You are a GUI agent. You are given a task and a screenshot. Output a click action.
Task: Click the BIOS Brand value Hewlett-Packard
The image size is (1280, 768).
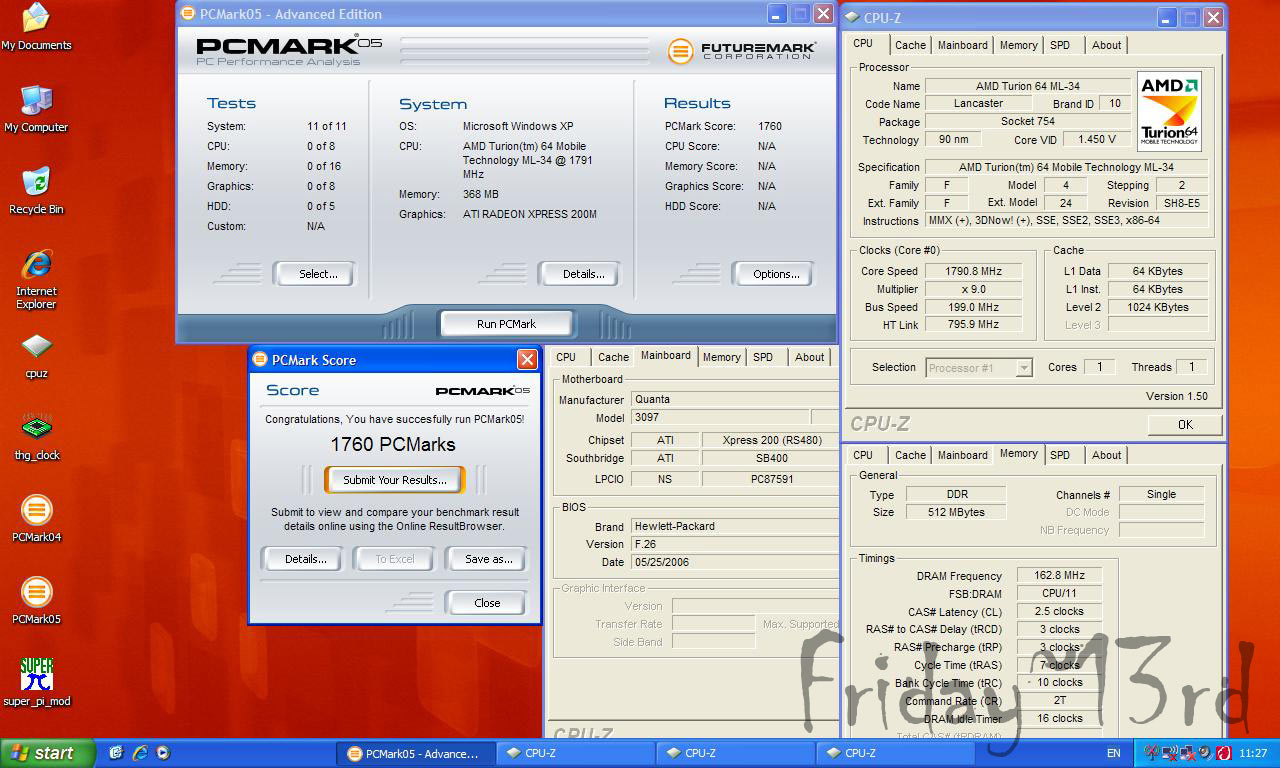(734, 526)
